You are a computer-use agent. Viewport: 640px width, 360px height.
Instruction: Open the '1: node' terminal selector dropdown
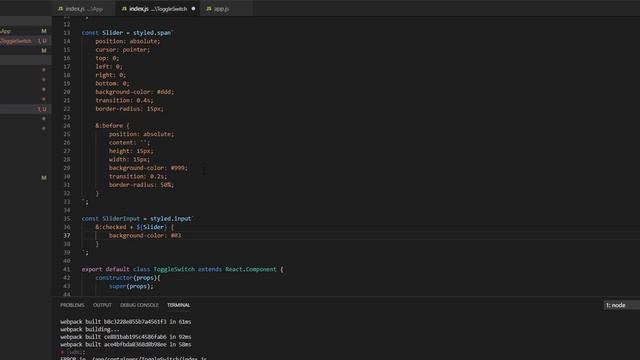pyautogui.click(x=621, y=305)
